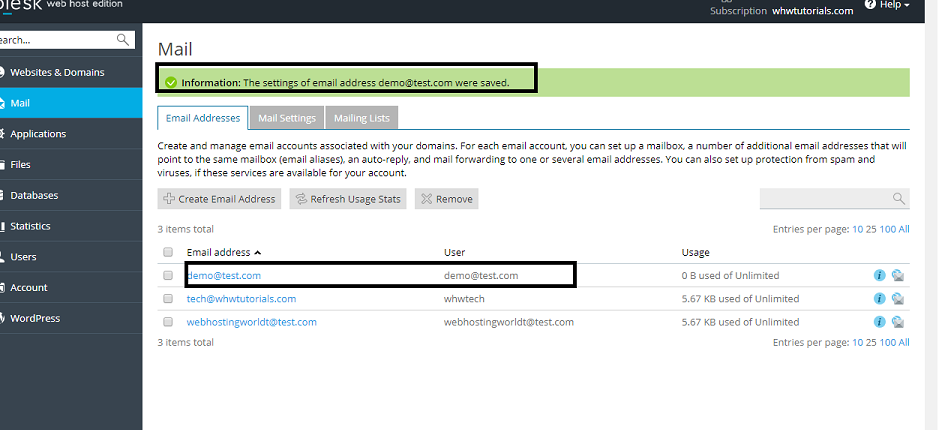Open webmail icon for tech@whwtutorials.com
The image size is (941, 430).
(x=897, y=299)
